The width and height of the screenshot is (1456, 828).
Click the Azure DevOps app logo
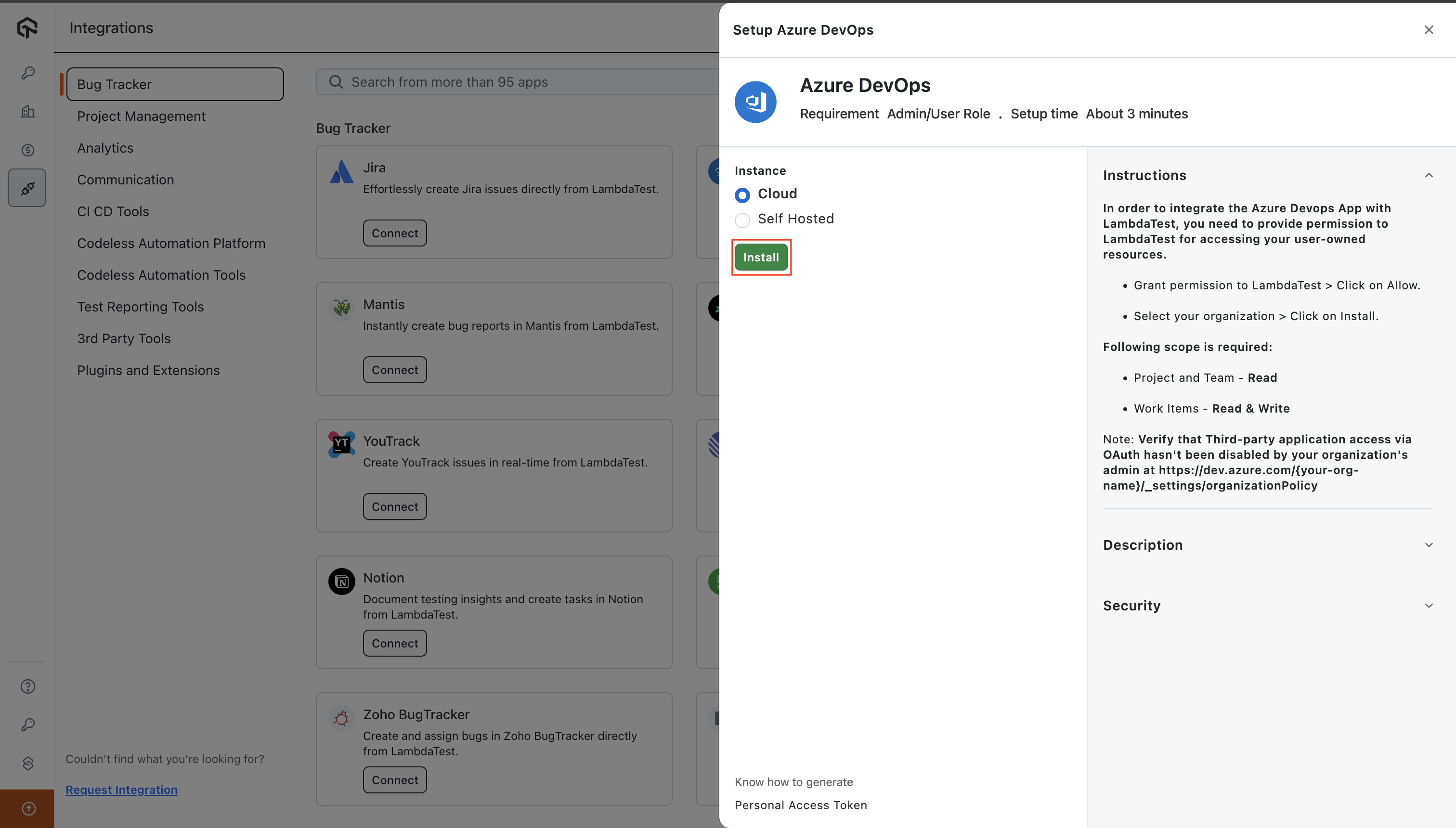click(x=755, y=102)
